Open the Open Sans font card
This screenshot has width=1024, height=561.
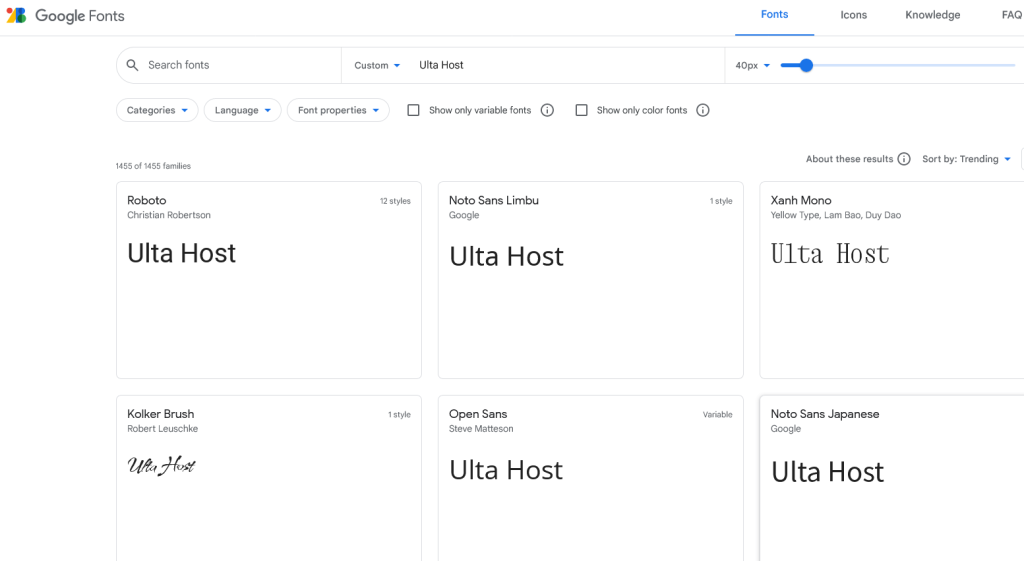pos(590,478)
